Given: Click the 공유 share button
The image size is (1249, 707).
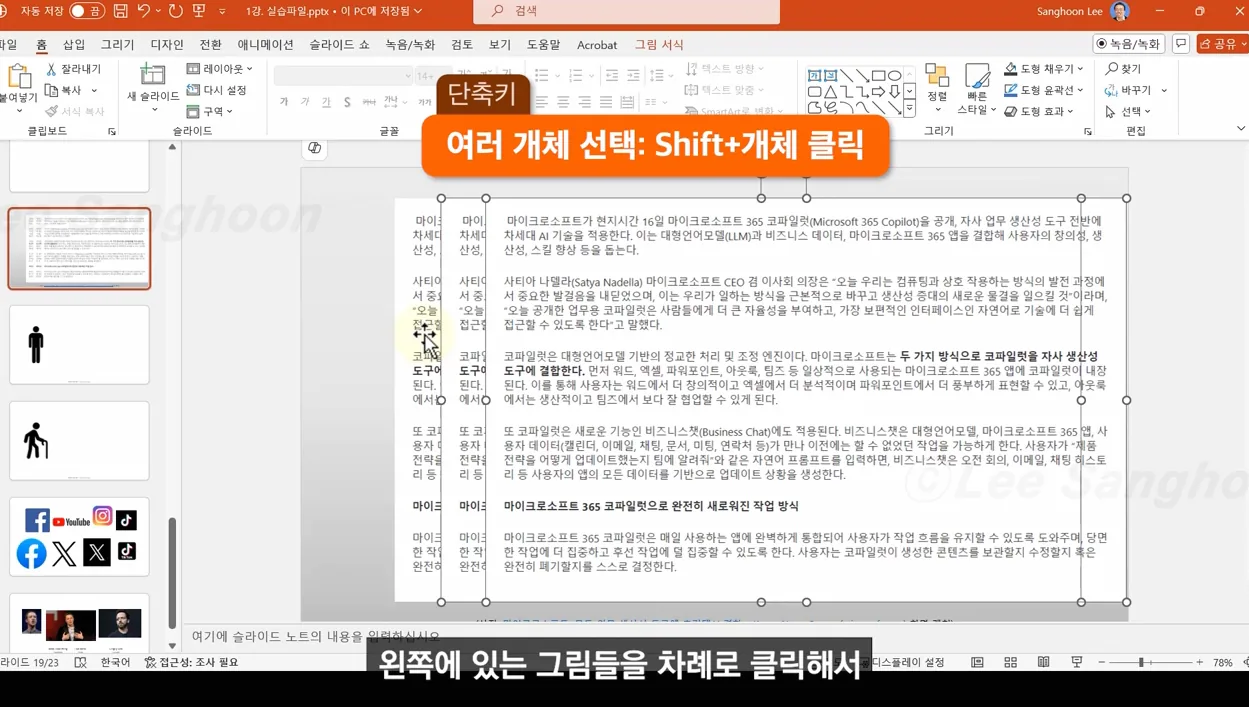Looking at the screenshot, I should pyautogui.click(x=1222, y=44).
